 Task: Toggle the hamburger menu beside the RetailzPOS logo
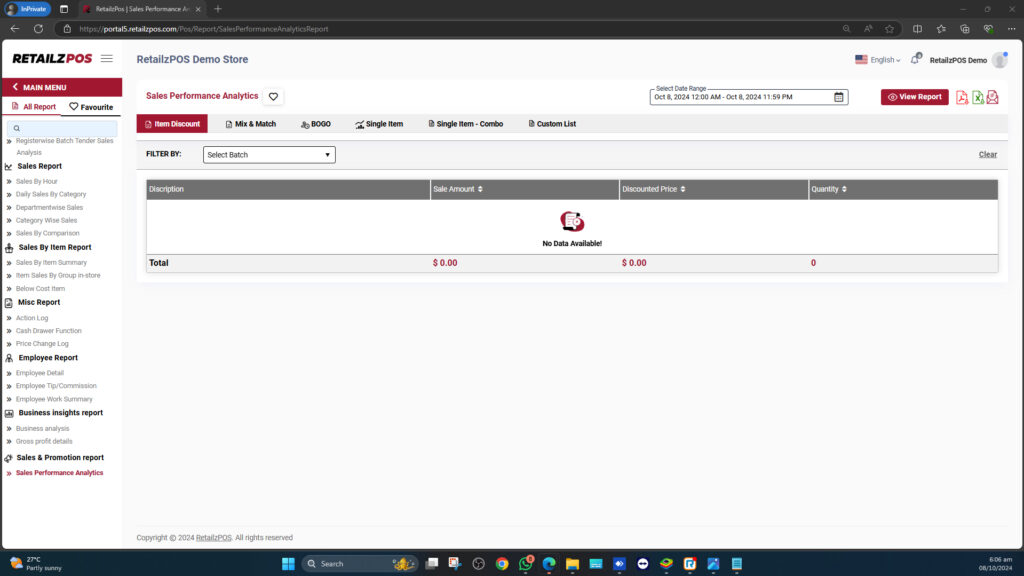click(x=106, y=58)
